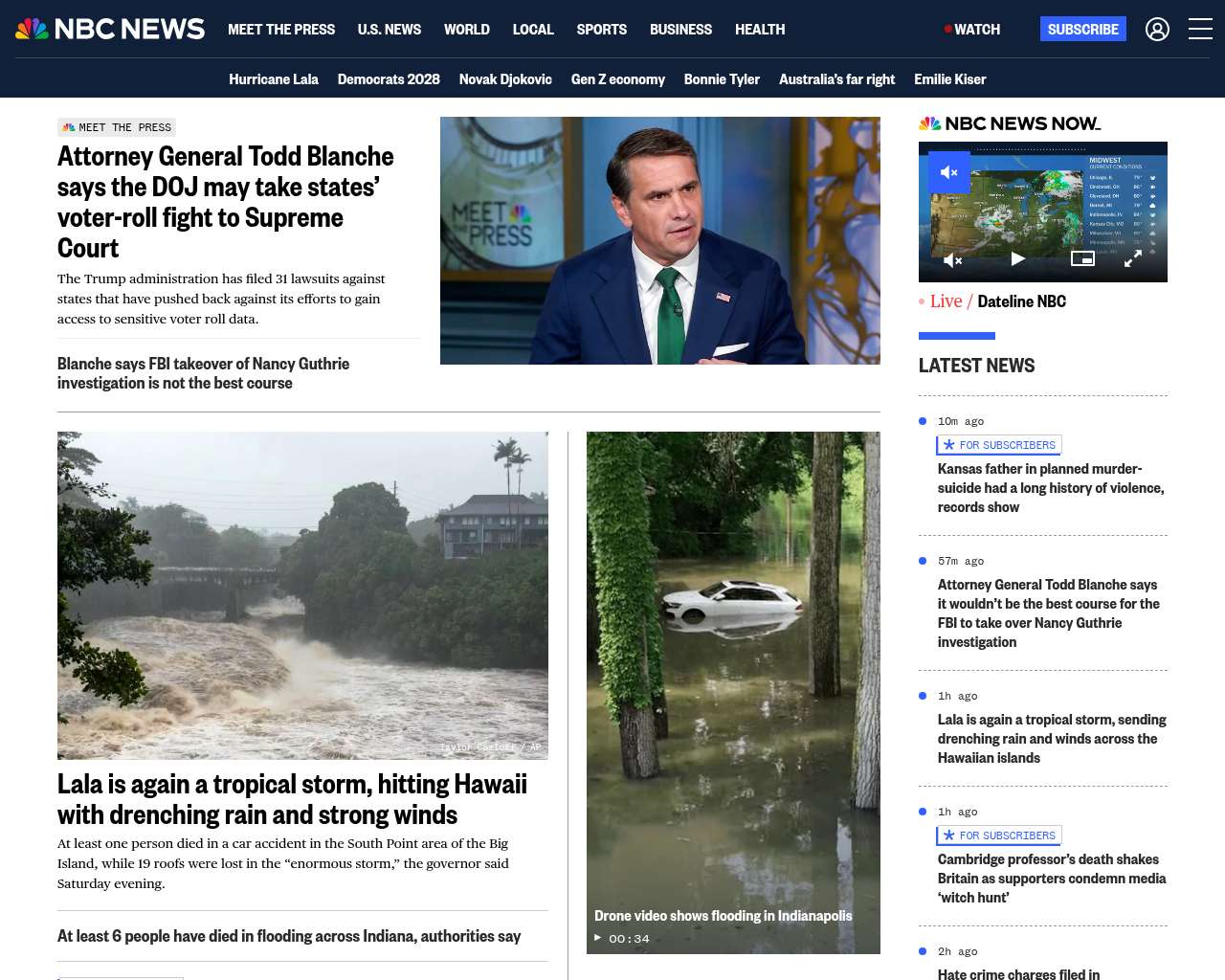Viewport: 1225px width, 980px height.
Task: Open the 'Hate crime charges filed in' story
Action: point(1018,973)
